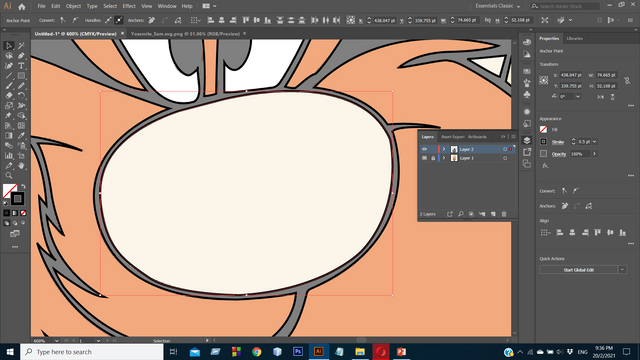Click the Stroke label link in Appearance

[x=558, y=142]
